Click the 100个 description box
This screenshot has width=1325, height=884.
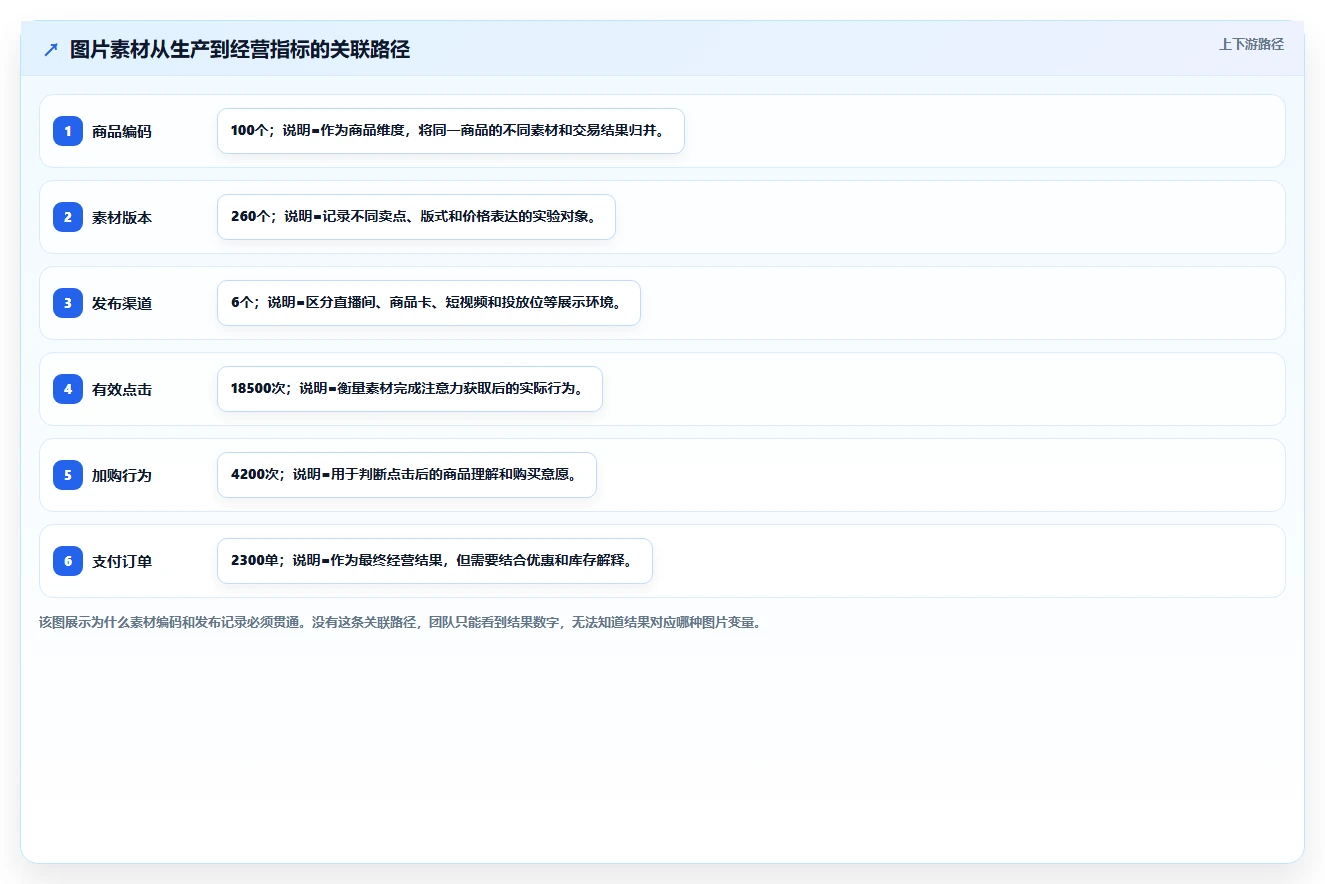coord(451,131)
